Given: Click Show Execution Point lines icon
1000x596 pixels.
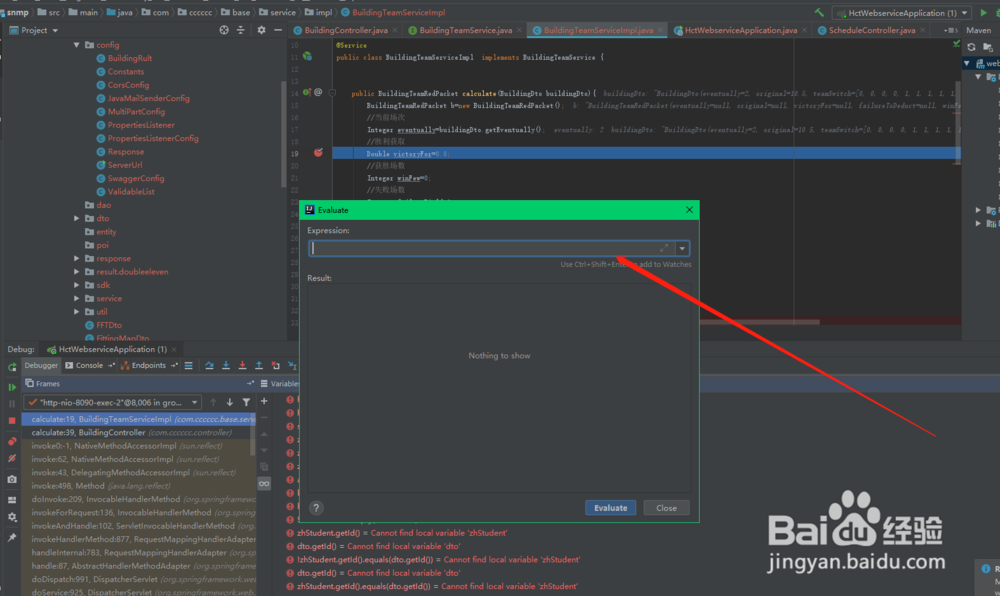Looking at the screenshot, I should (x=189, y=365).
